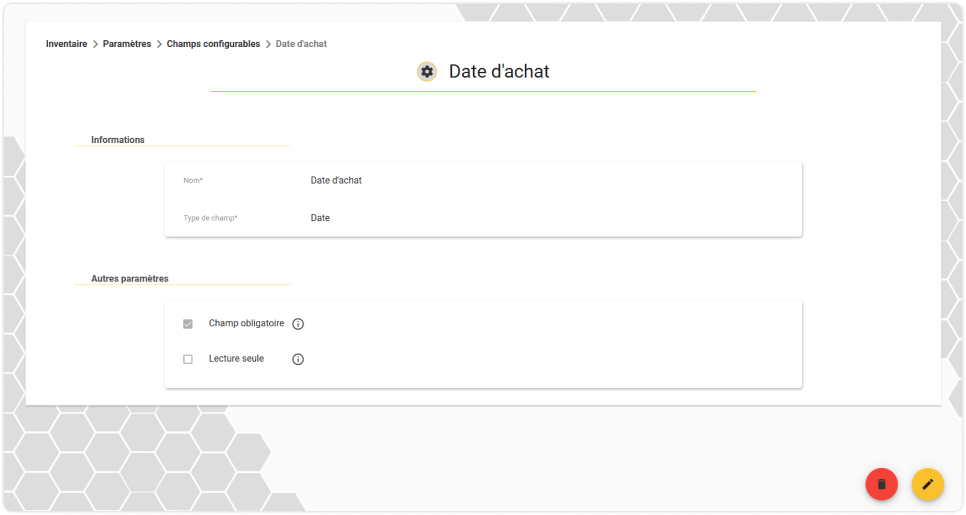Open Paramètres breadcrumb link

pos(127,44)
